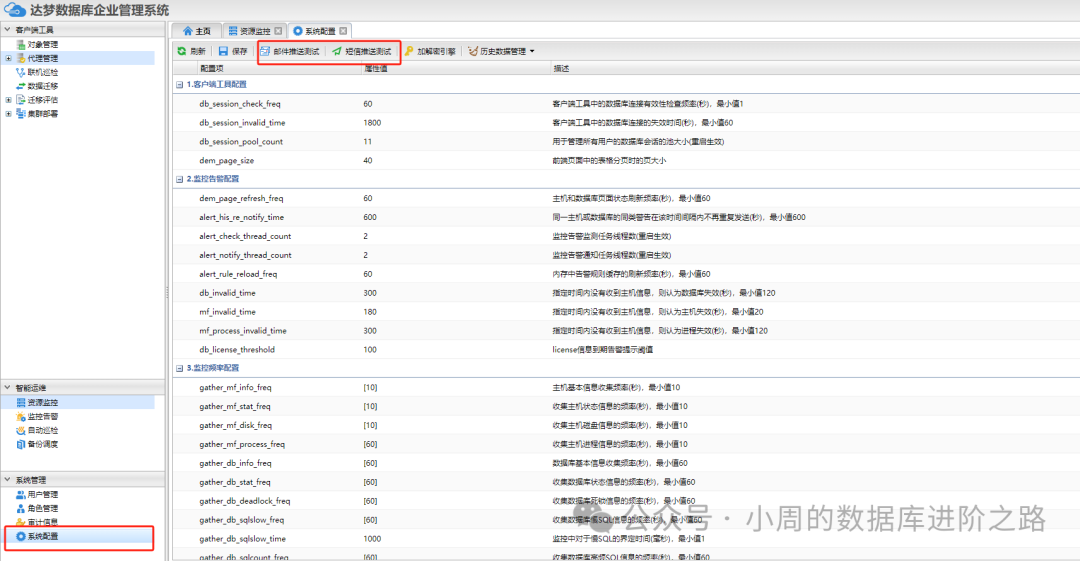The width and height of the screenshot is (1080, 561).
Task: Open 审计信息 under 系统管理
Action: [x=43, y=522]
